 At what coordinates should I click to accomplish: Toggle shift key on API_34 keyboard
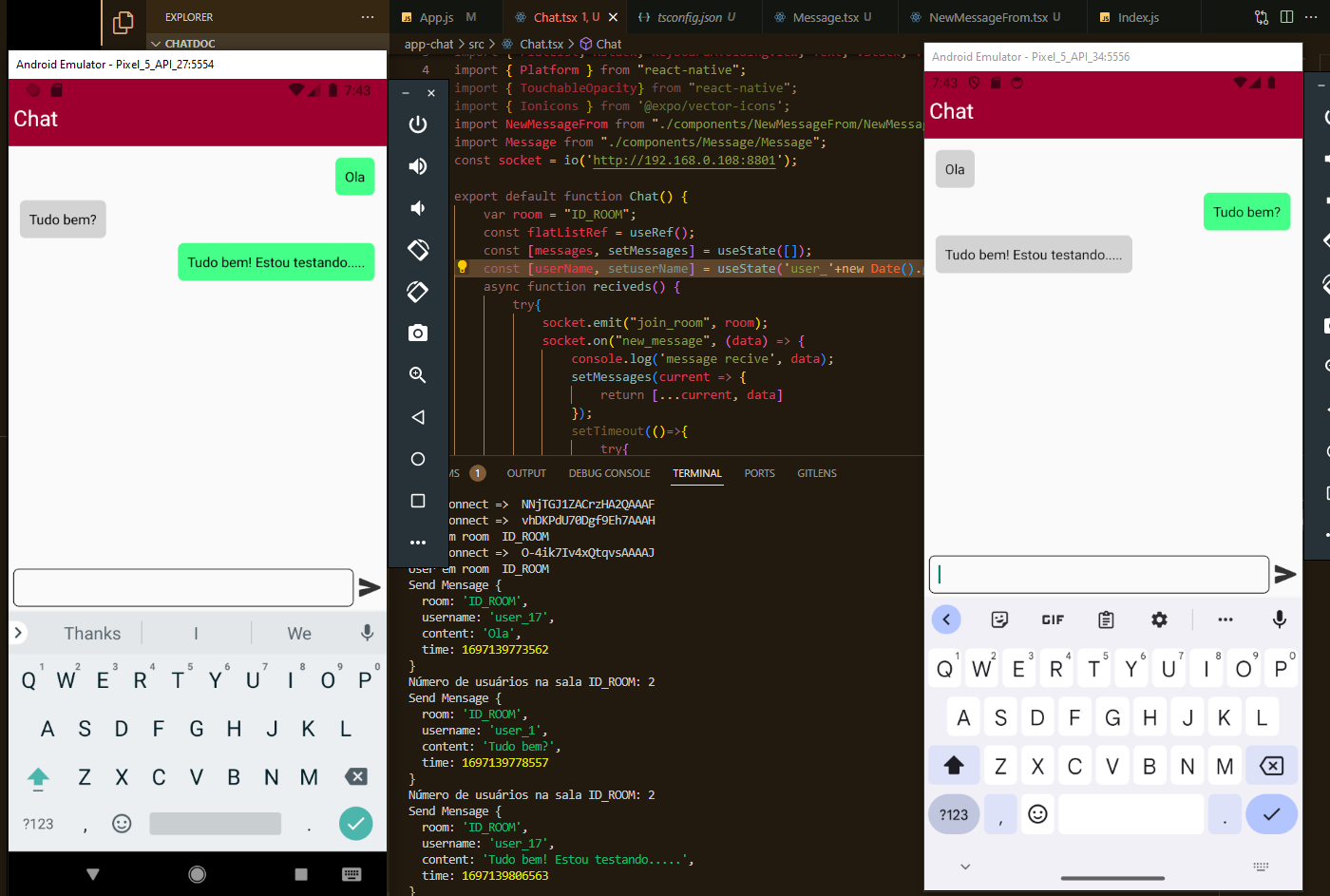click(x=955, y=765)
